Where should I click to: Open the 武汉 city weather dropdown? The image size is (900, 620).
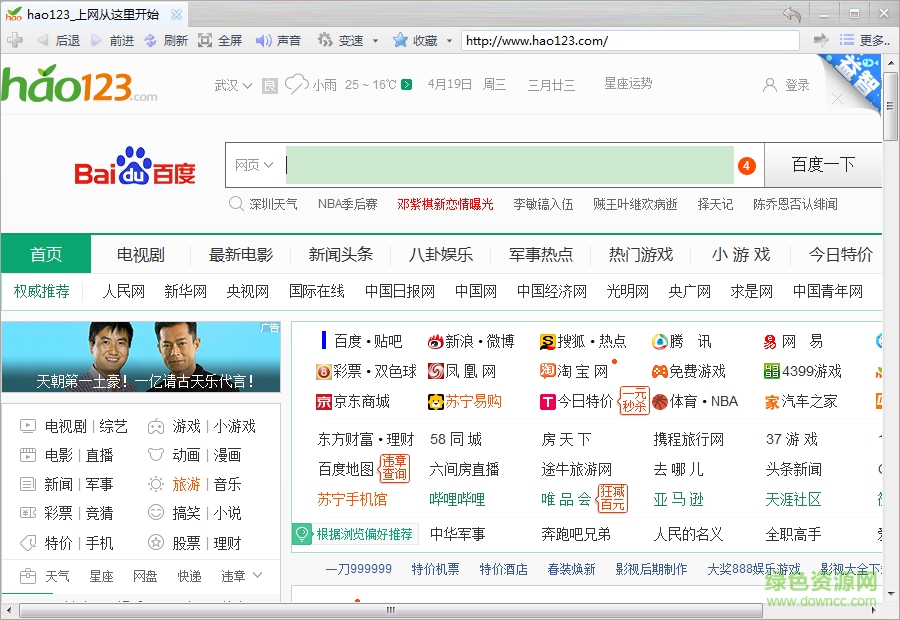click(231, 86)
